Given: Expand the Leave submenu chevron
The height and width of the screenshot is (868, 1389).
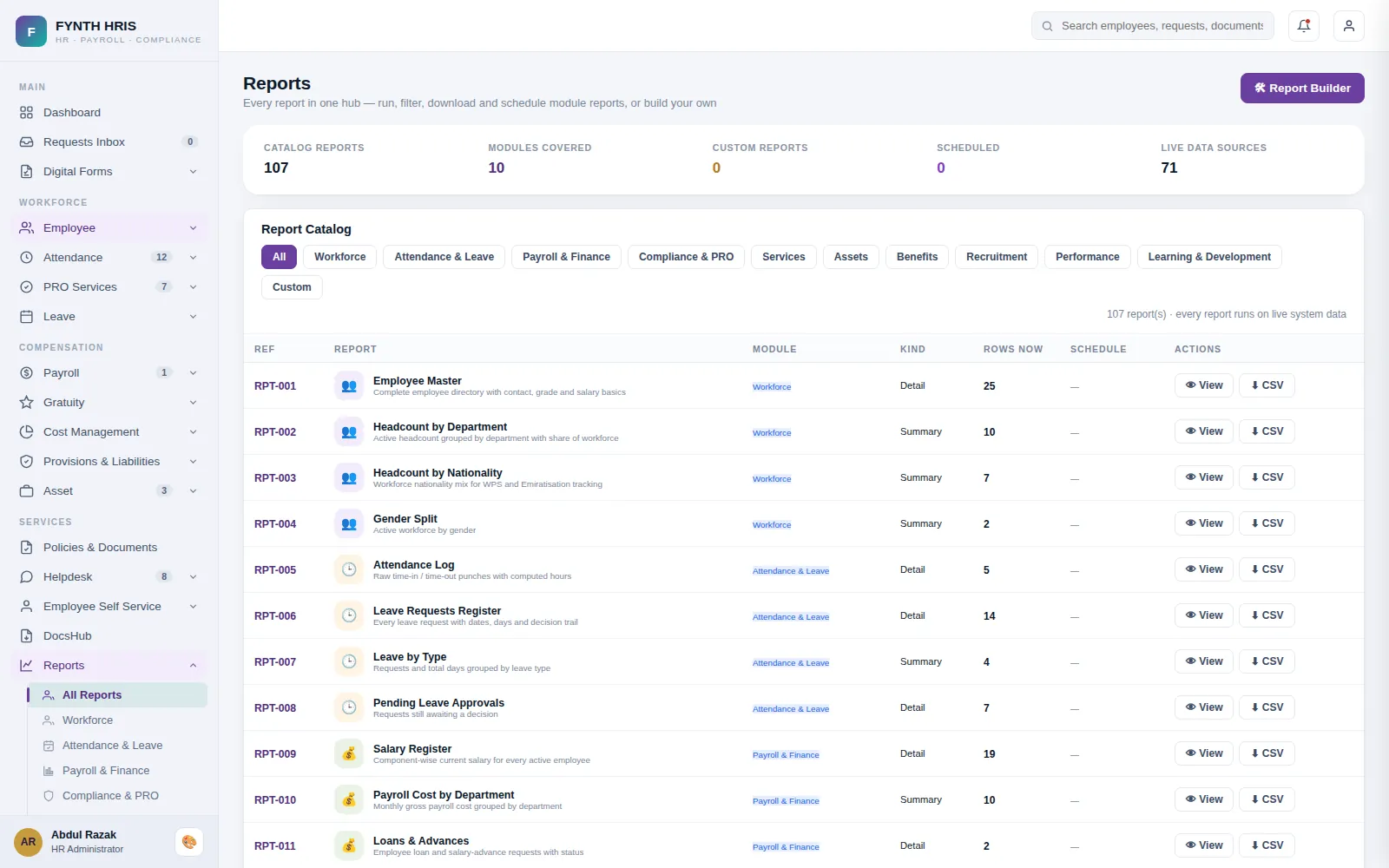Looking at the screenshot, I should pyautogui.click(x=193, y=317).
